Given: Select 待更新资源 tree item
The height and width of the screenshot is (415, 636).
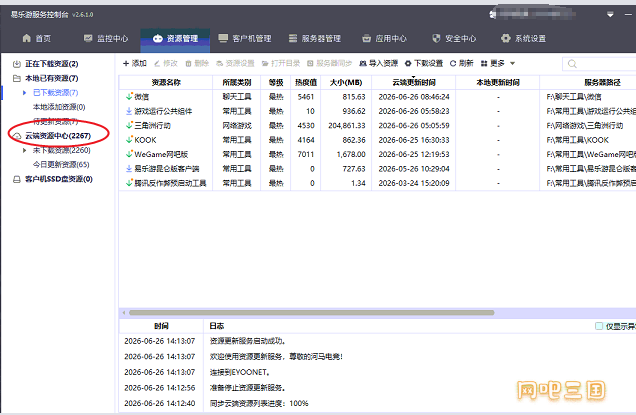Looking at the screenshot, I should (55, 121).
